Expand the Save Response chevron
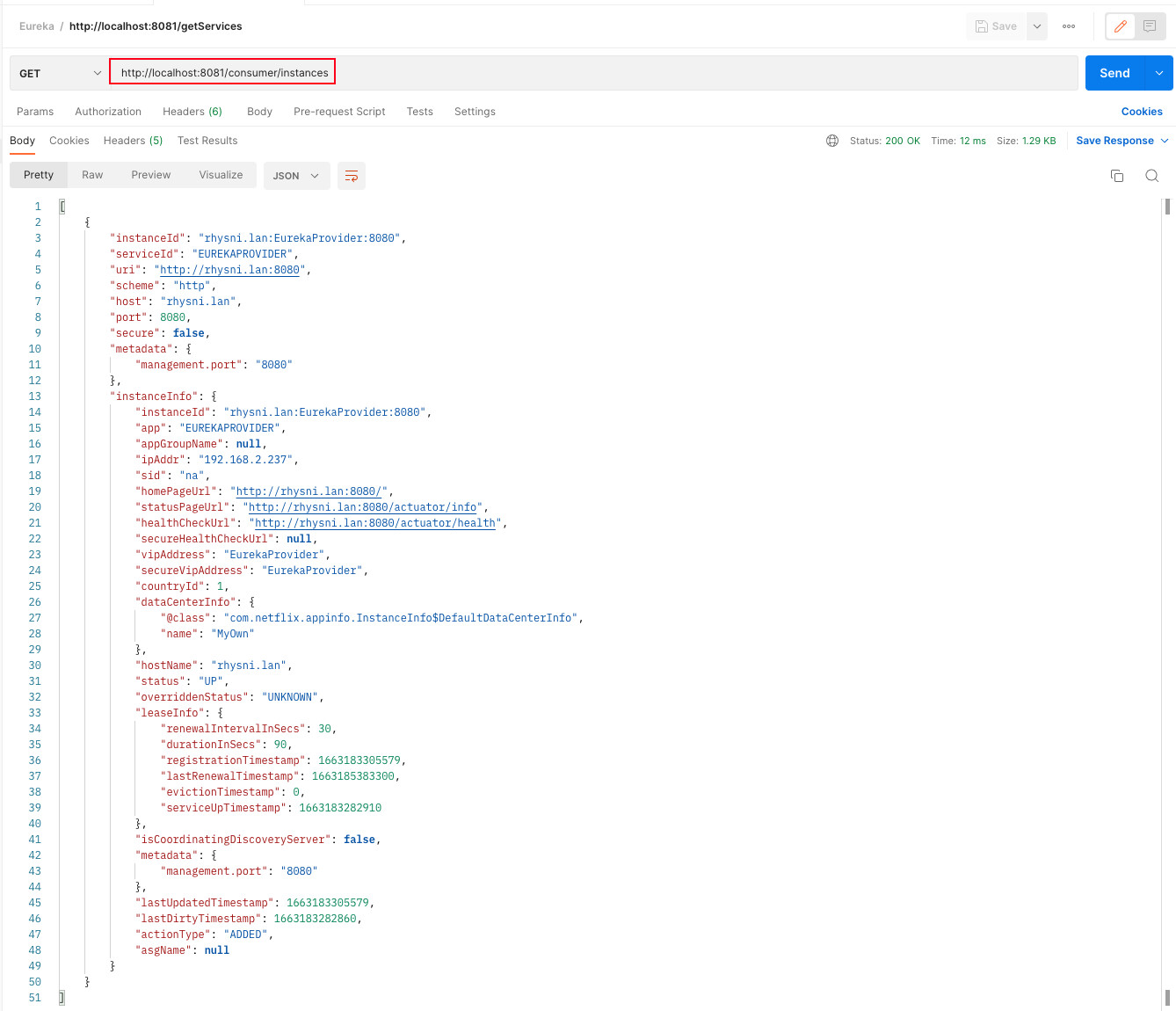 [1165, 141]
